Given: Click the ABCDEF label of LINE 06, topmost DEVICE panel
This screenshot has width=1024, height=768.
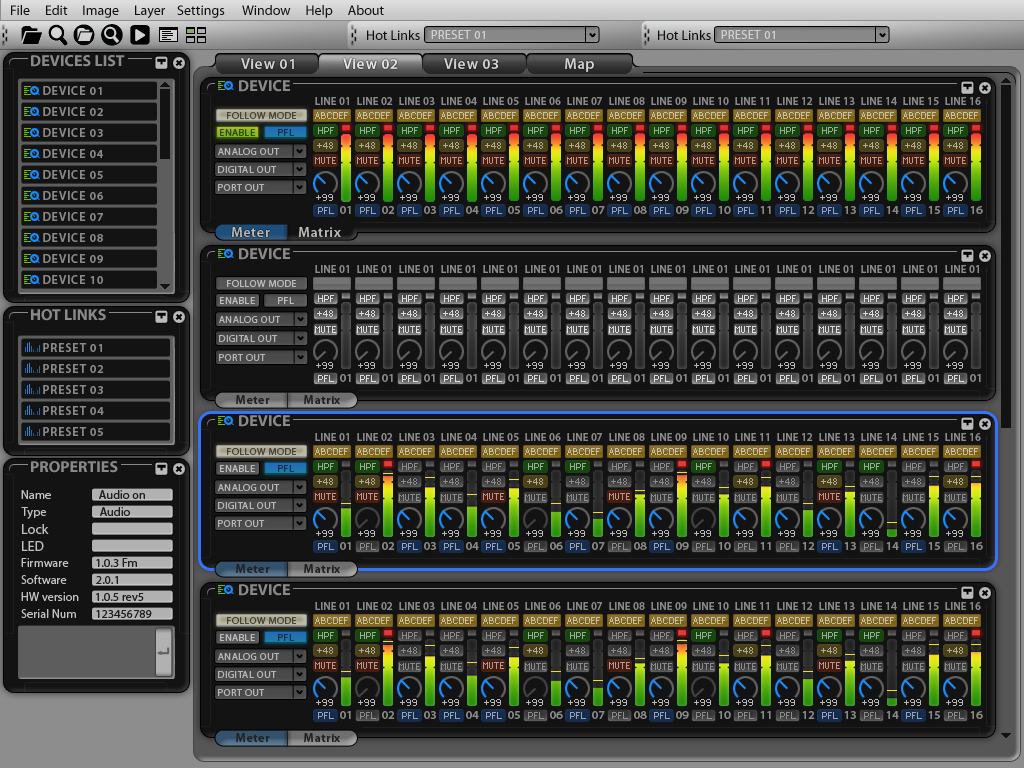Looking at the screenshot, I should (541, 116).
